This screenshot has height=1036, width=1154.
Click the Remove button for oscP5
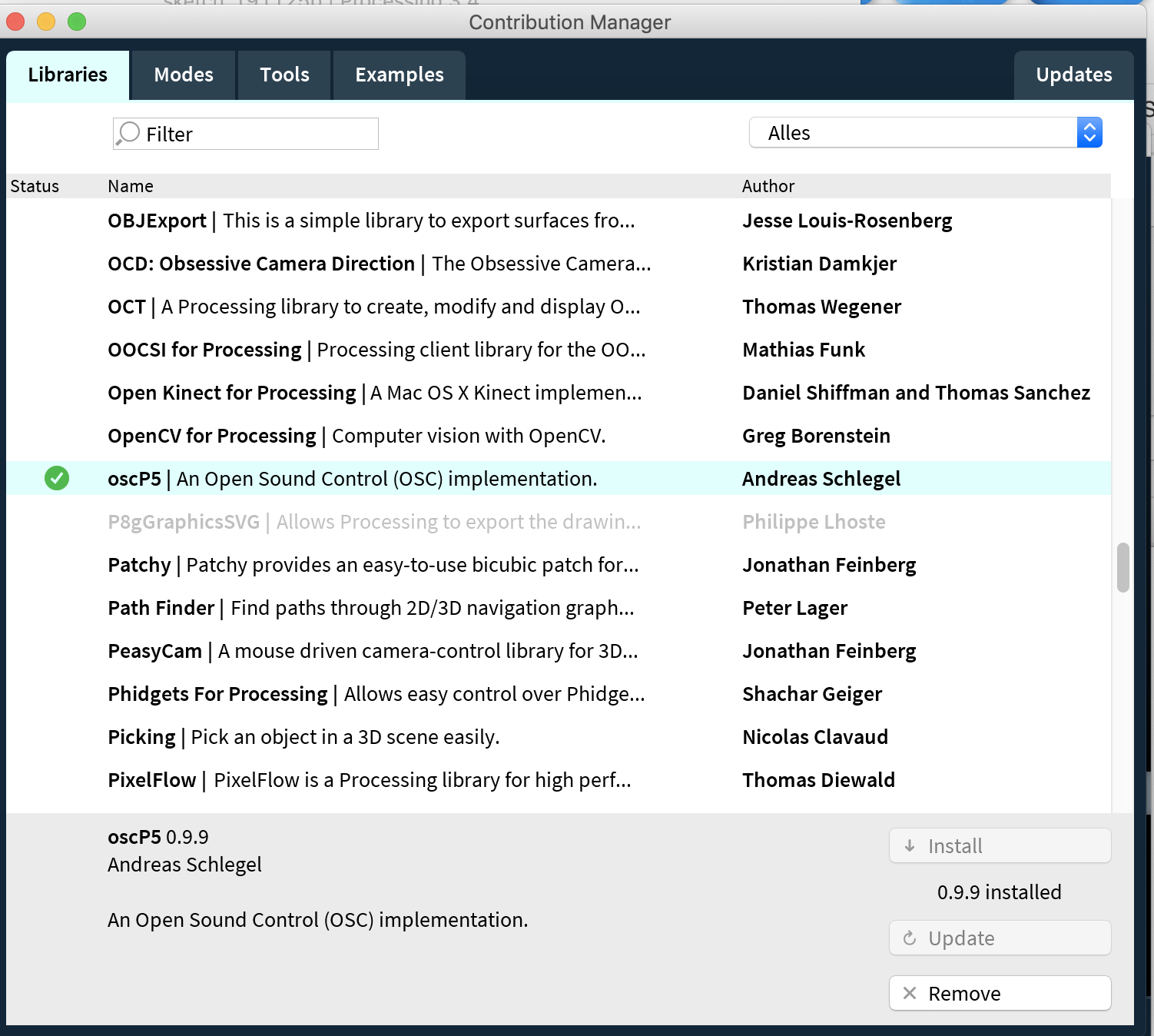[x=1000, y=993]
